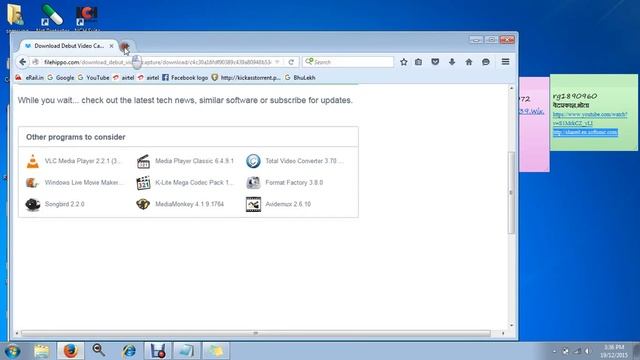Show hidden tray icons arrow
The width and height of the screenshot is (640, 360).
[x=554, y=351]
